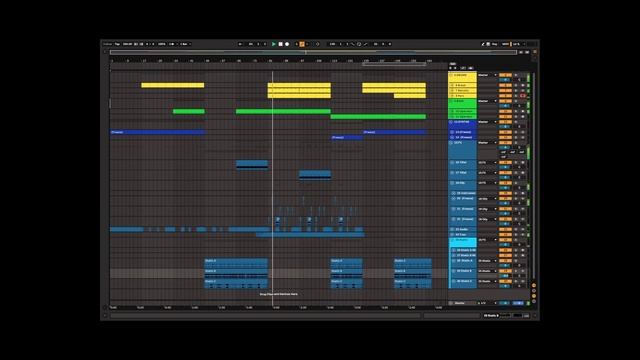This screenshot has height=360, width=640.
Task: Click the 29 Shots B status label at bottom
Action: point(491,316)
